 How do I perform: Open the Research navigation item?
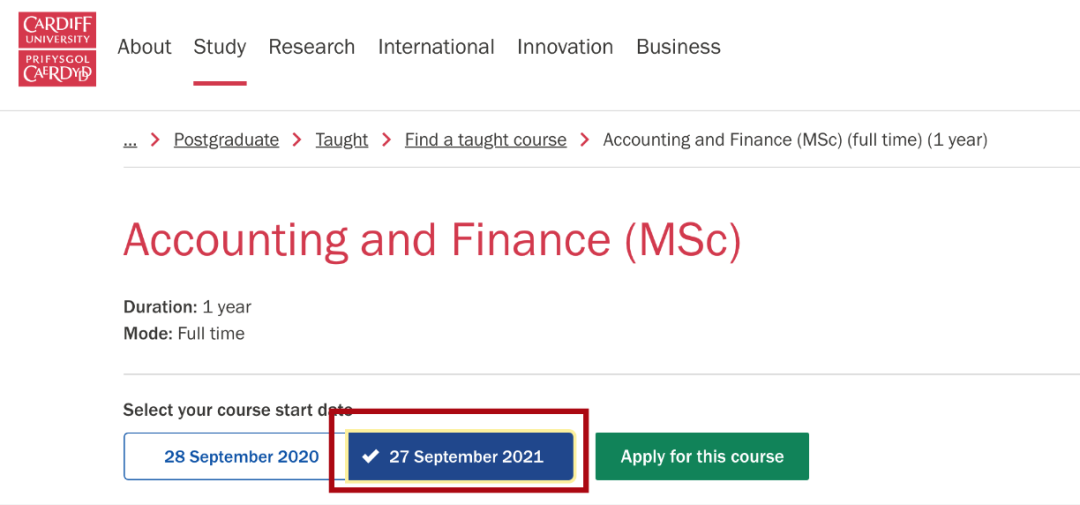[x=311, y=47]
